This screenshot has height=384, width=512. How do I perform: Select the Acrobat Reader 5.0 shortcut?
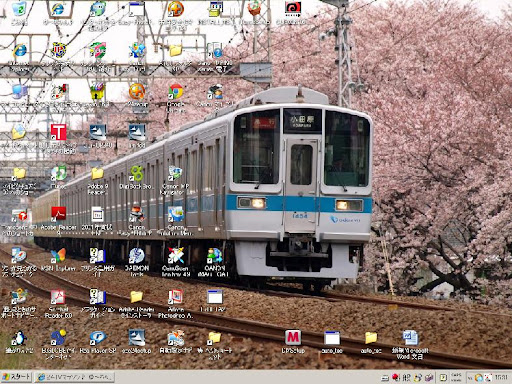click(58, 297)
